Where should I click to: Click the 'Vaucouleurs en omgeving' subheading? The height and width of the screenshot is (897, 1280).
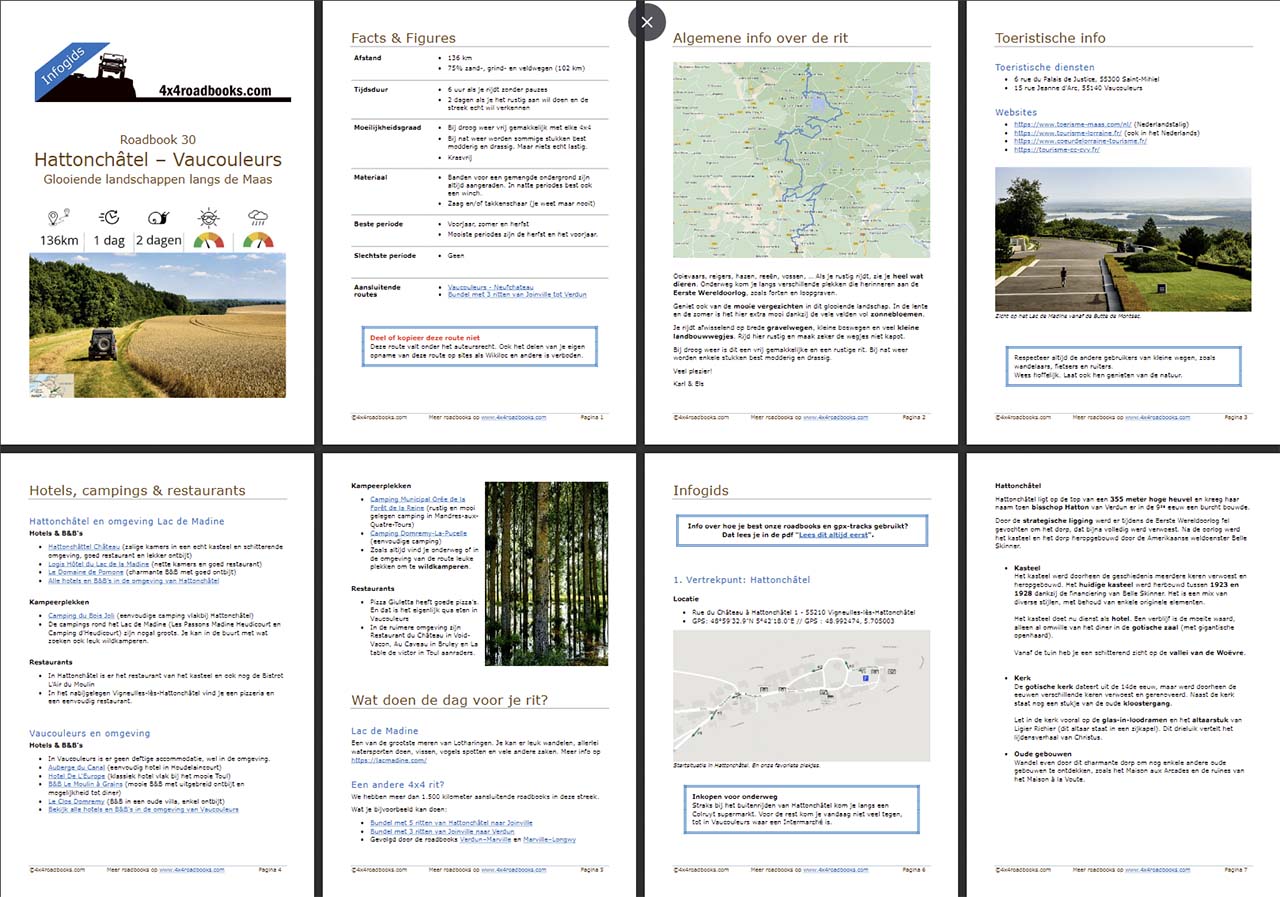pos(90,733)
